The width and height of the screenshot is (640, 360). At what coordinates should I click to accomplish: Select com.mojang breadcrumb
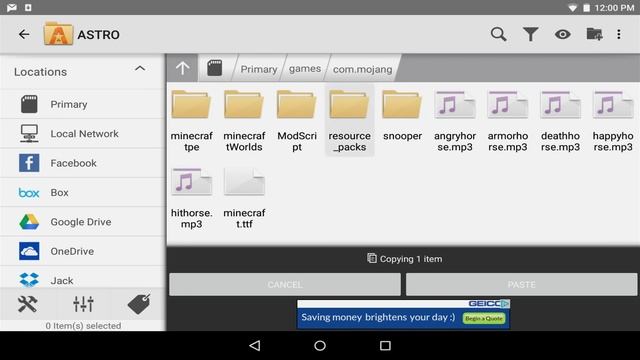click(x=362, y=69)
